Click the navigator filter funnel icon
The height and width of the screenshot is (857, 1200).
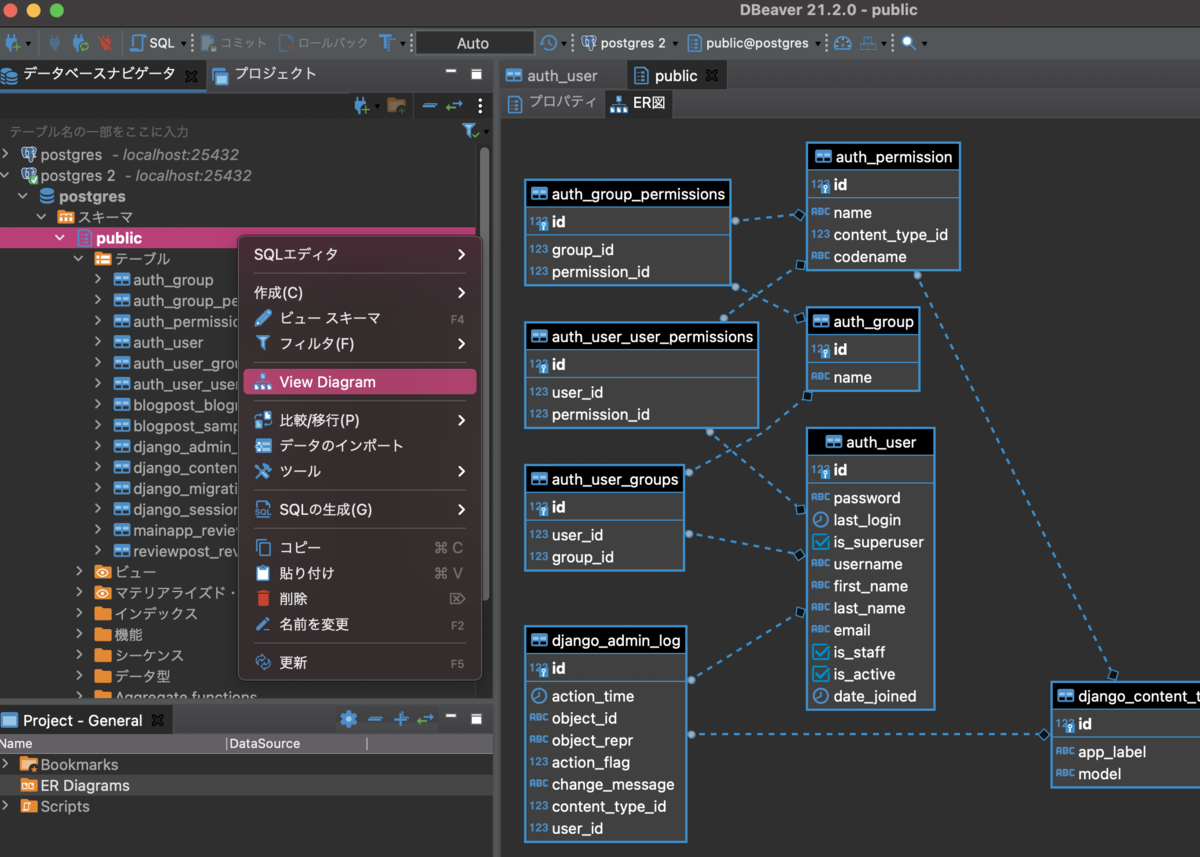pos(471,131)
